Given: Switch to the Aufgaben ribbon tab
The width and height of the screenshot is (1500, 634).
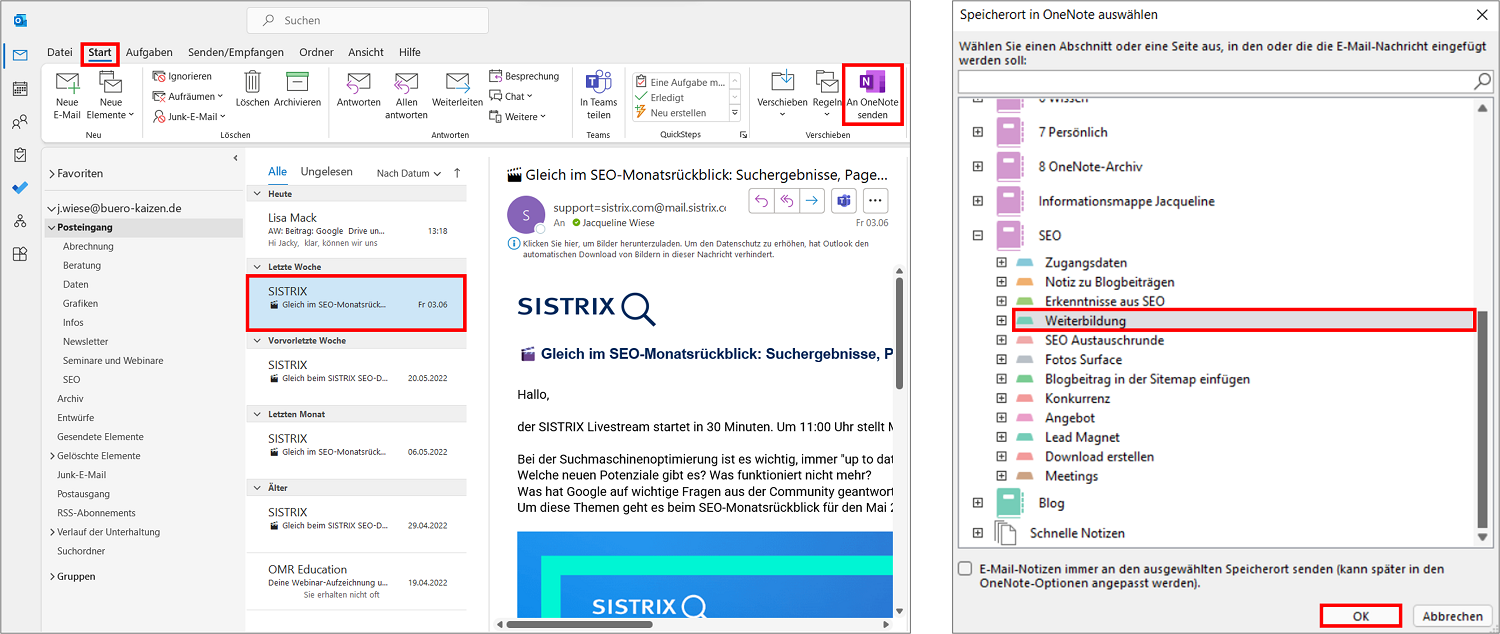Looking at the screenshot, I should click(x=149, y=52).
